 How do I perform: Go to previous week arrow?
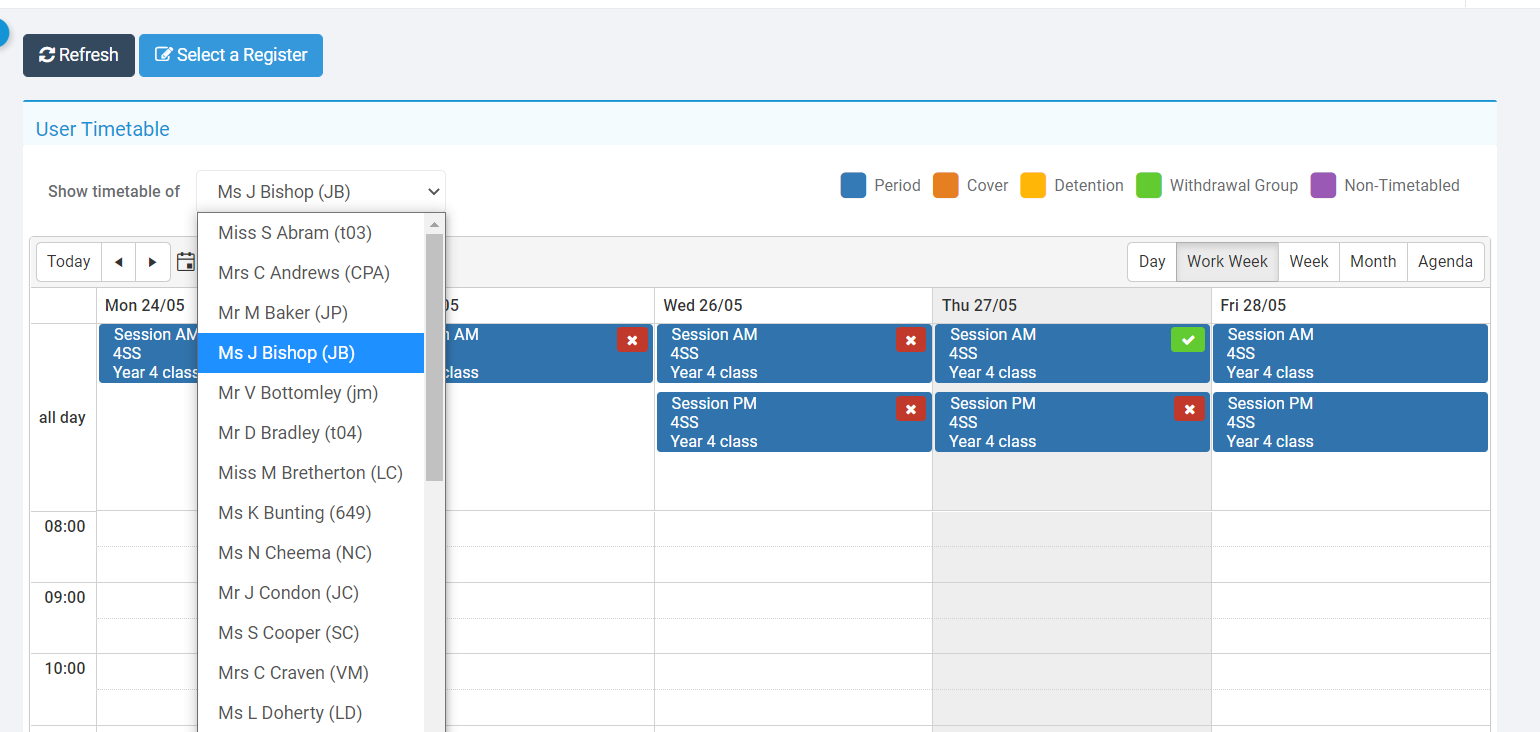118,262
